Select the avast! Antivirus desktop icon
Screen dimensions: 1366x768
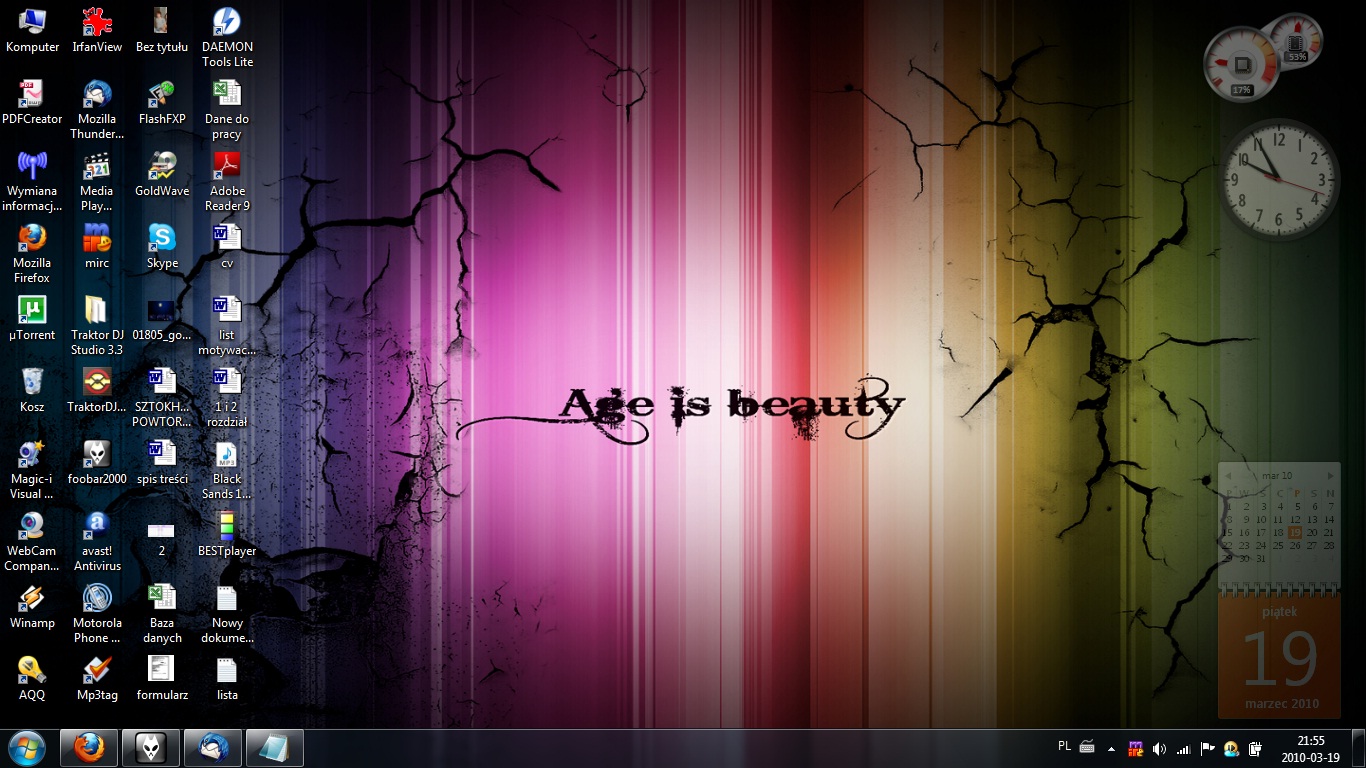pyautogui.click(x=97, y=527)
